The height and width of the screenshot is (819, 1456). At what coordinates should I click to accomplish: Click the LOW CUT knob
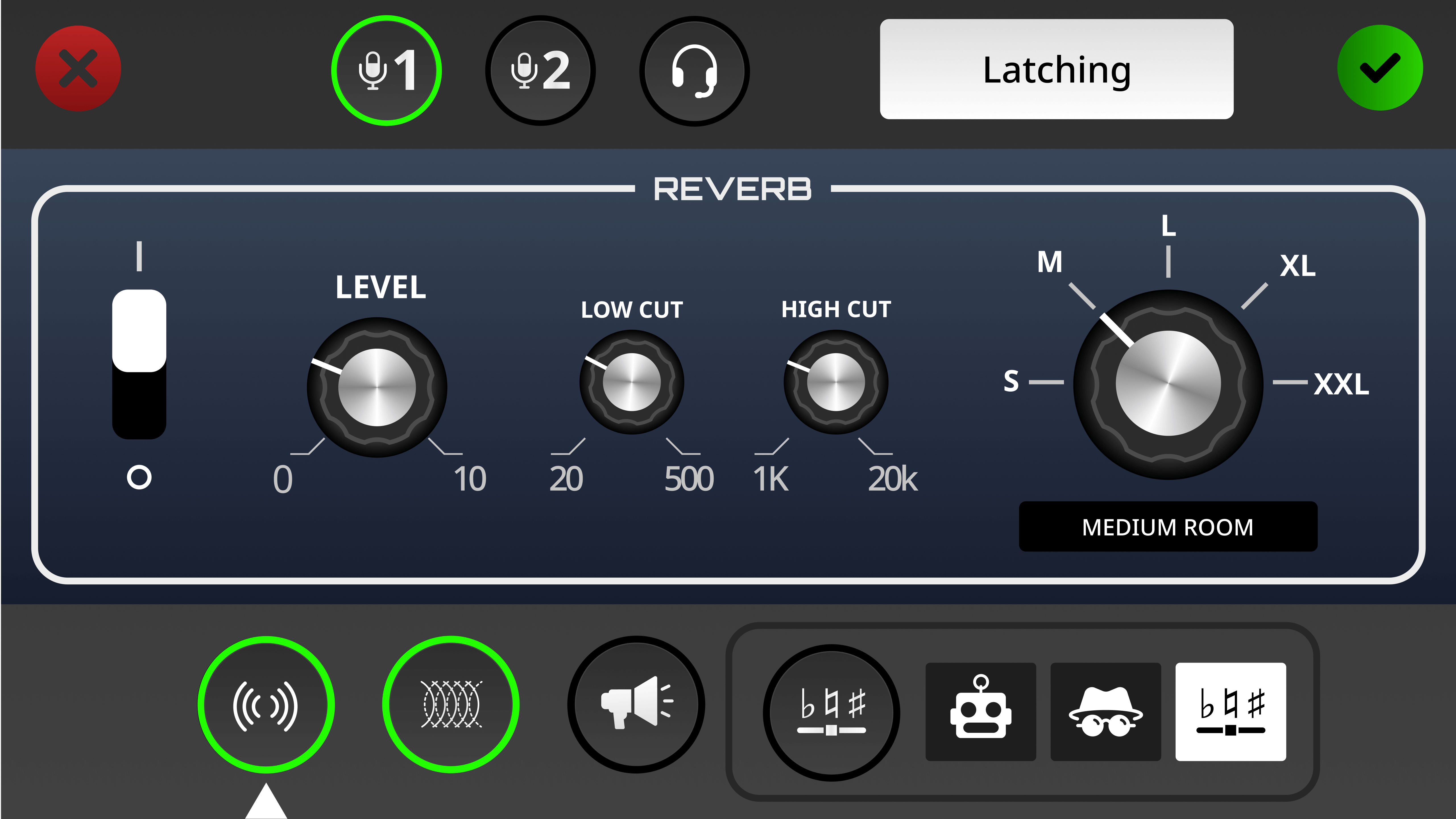click(x=631, y=382)
